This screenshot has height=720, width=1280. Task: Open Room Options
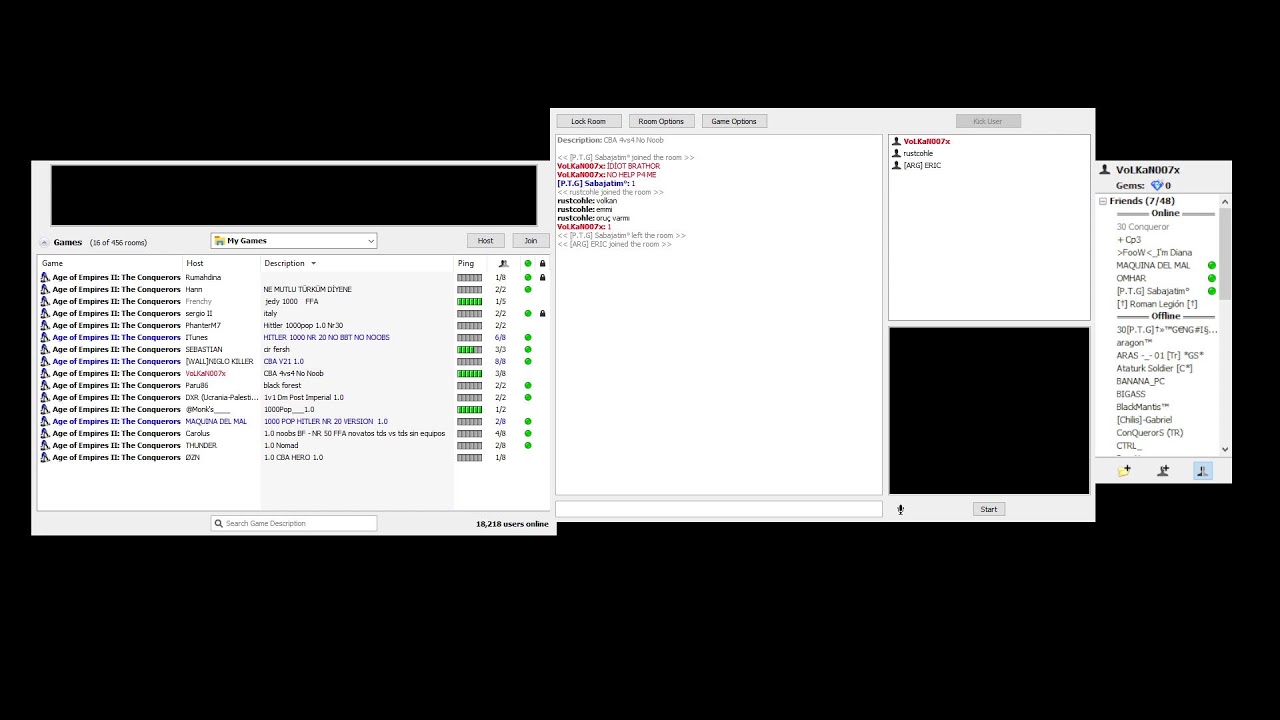[x=661, y=121]
